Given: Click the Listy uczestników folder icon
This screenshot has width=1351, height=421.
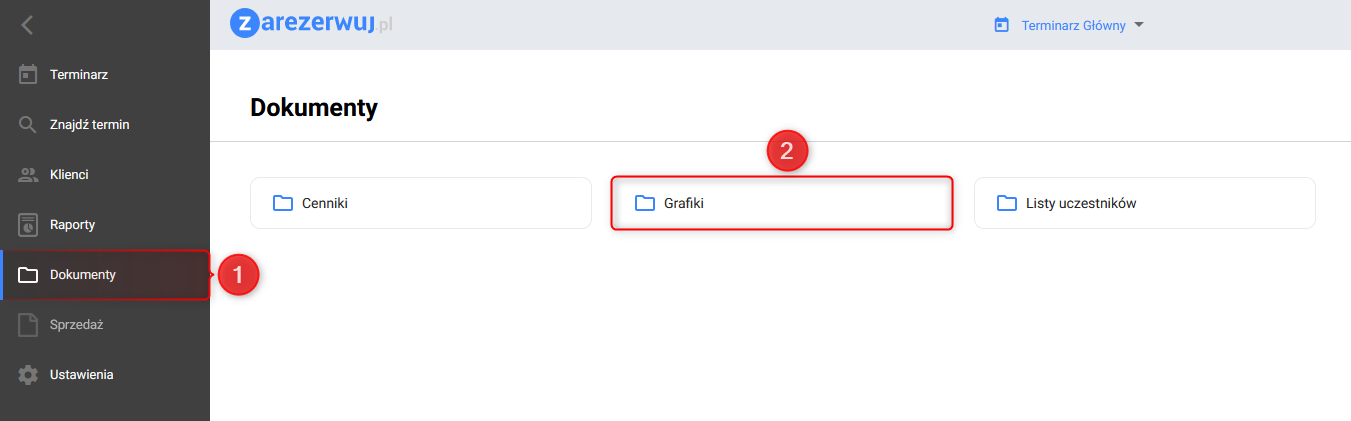Looking at the screenshot, I should pos(1006,204).
